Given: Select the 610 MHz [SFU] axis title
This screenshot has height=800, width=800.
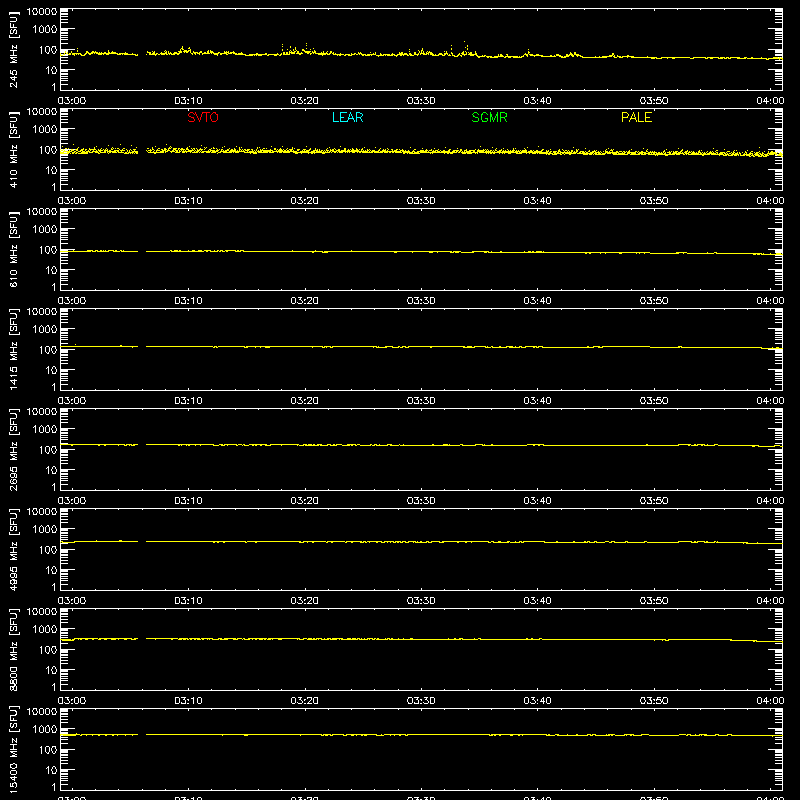Looking at the screenshot, I should tap(14, 249).
